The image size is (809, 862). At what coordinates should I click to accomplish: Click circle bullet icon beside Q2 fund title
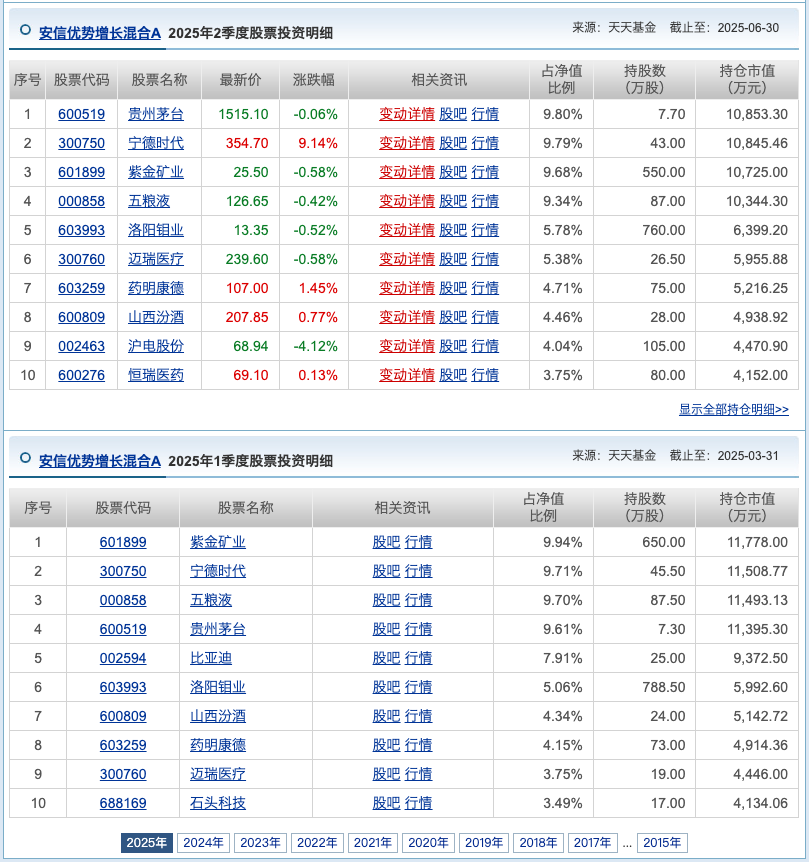point(25,30)
